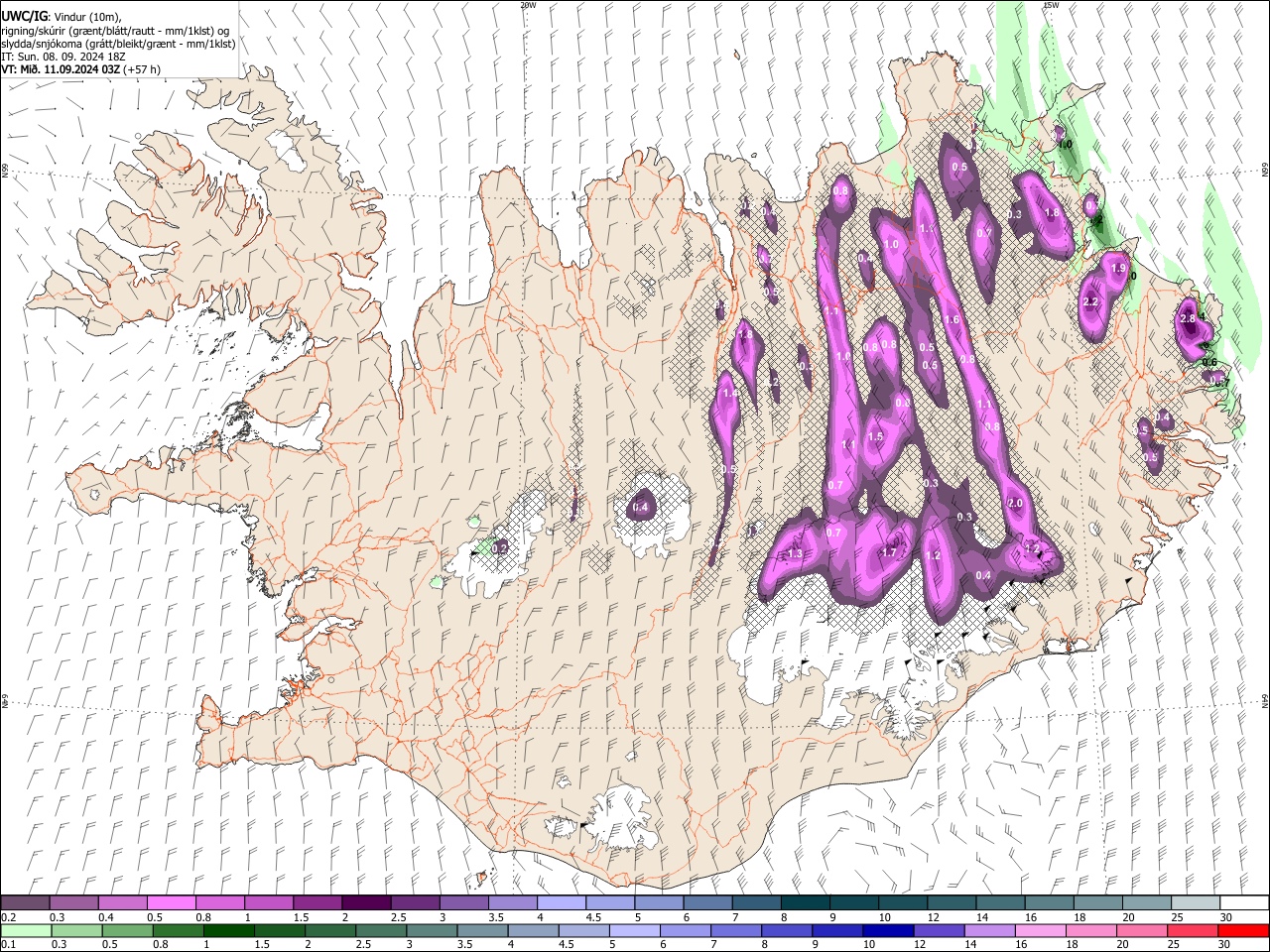Click the valid time "VT: Mið. 11.09.2024 03Z (+57 h)"
Screen dimensions: 1270x952
pyautogui.click(x=81, y=69)
